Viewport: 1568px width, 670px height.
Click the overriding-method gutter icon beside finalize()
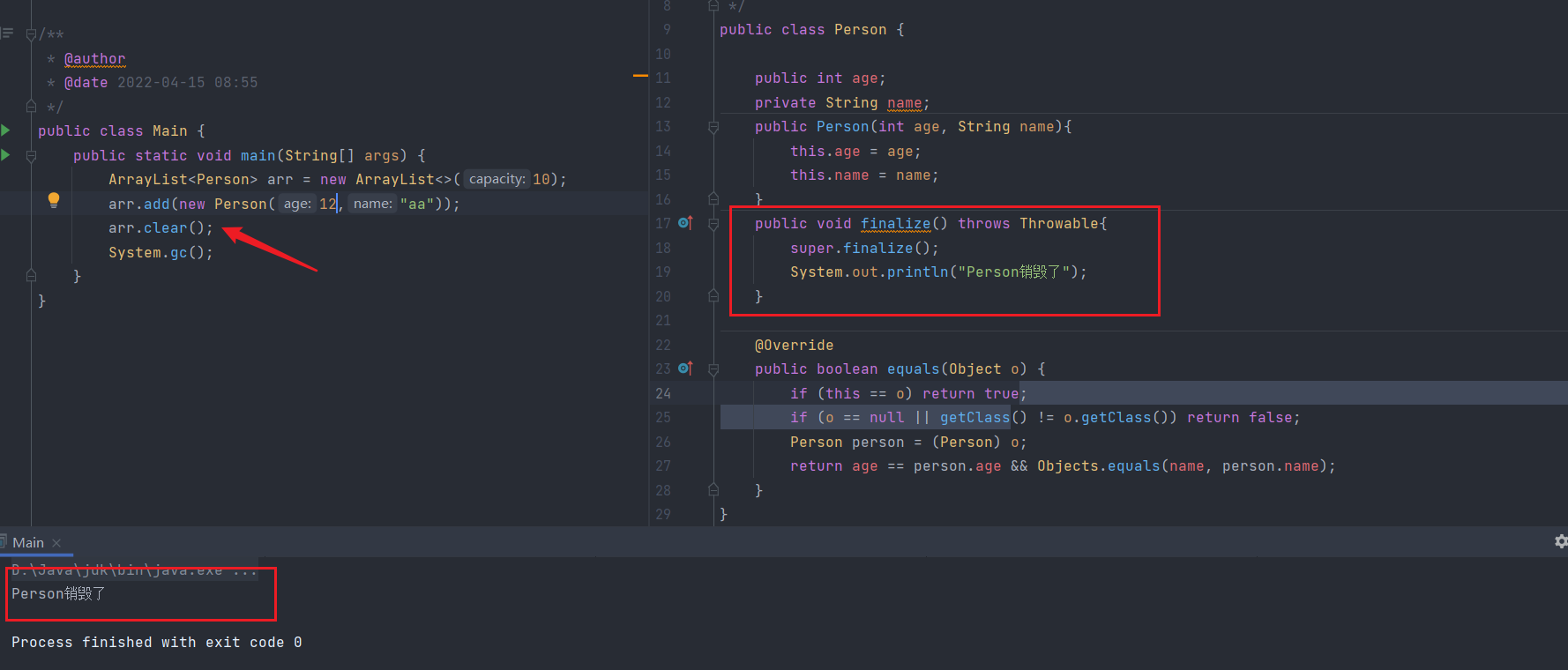[x=685, y=223]
